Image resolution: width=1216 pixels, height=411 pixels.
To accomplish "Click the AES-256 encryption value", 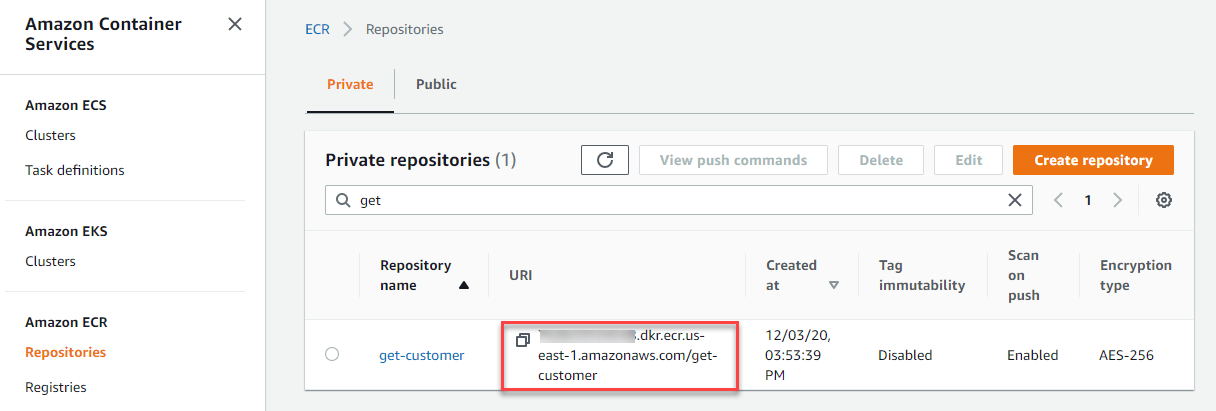I will [1127, 355].
